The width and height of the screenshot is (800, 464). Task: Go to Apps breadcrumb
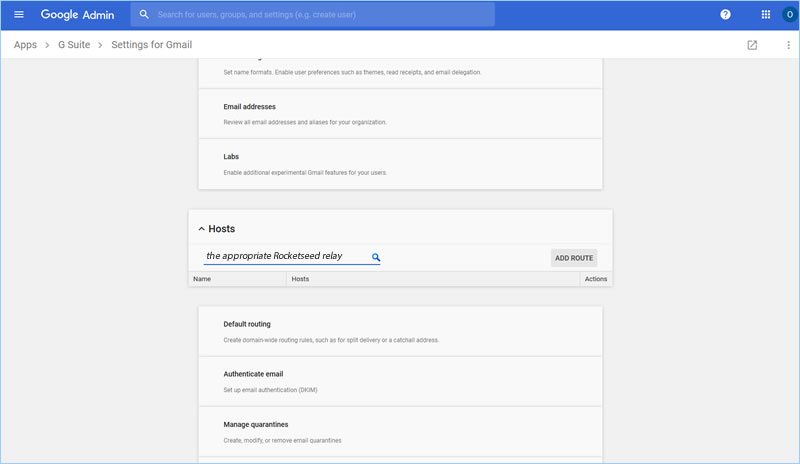26,45
